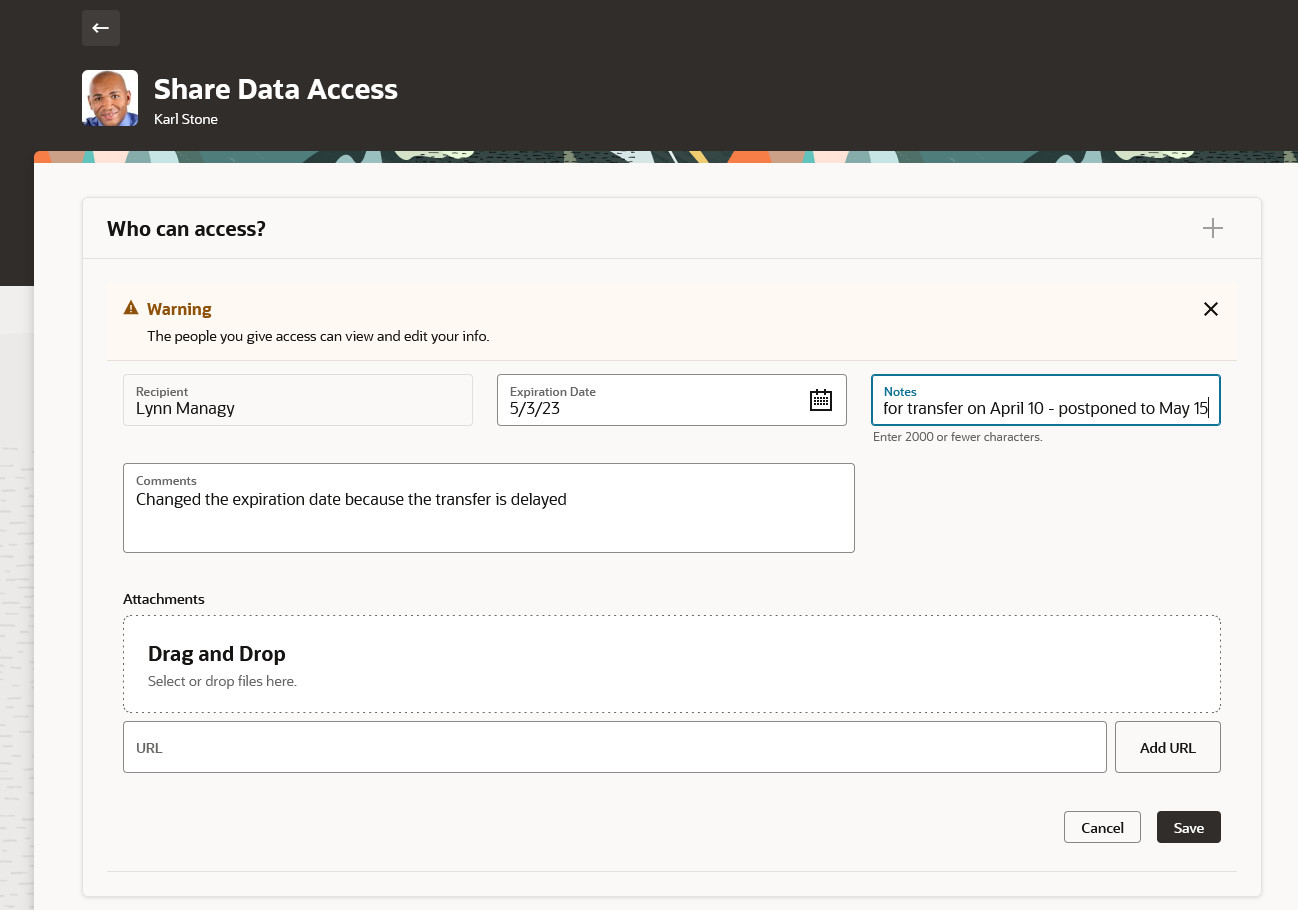
Task: Select the Drag and Drop file area
Action: 671,664
